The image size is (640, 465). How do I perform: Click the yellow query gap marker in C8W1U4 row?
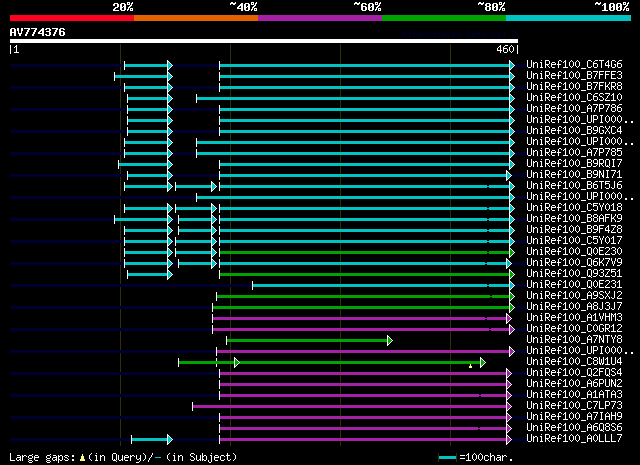tap(471, 366)
